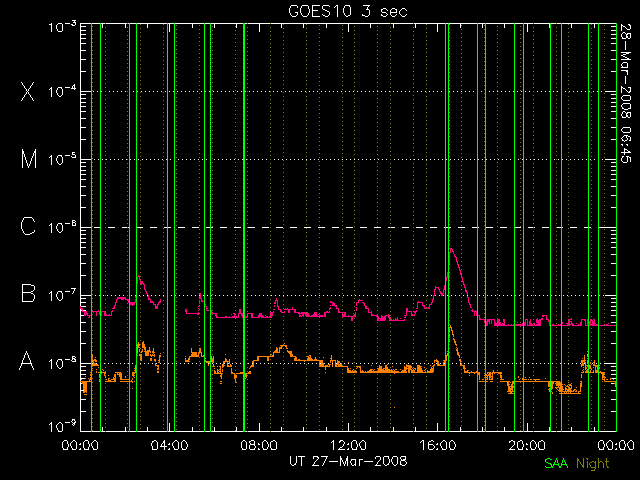Click the 10⁻⁷ y-axis tick label
Image resolution: width=640 pixels, height=480 pixels.
click(62, 295)
